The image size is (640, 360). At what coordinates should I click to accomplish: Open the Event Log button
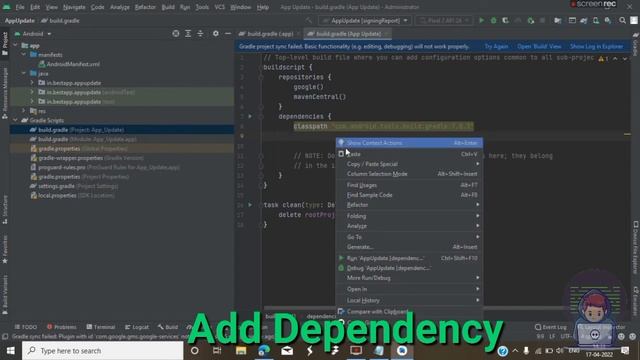(x=551, y=327)
